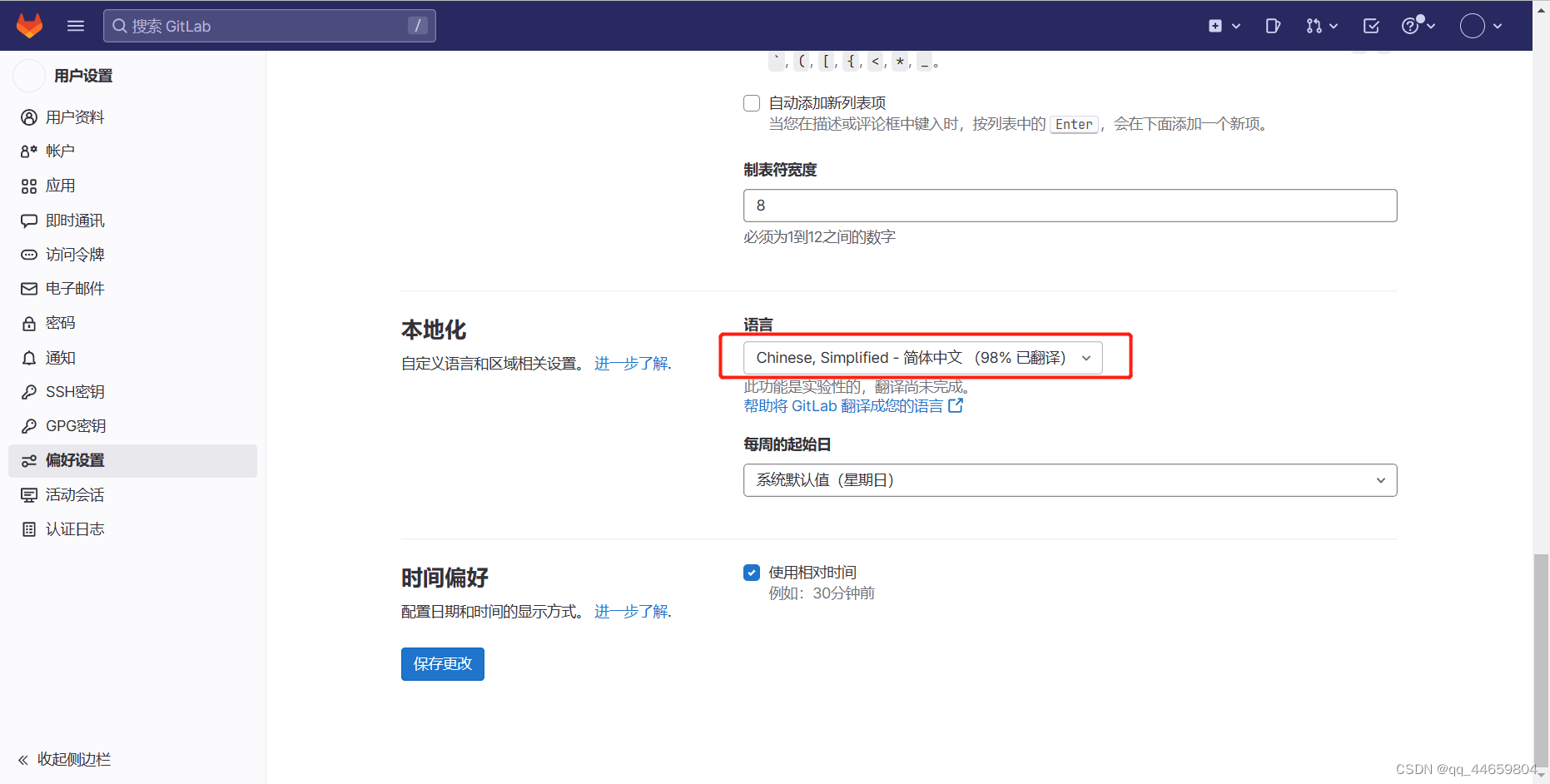1550x784 pixels.
Task: Click the 通知 bell icon
Action: click(x=29, y=358)
